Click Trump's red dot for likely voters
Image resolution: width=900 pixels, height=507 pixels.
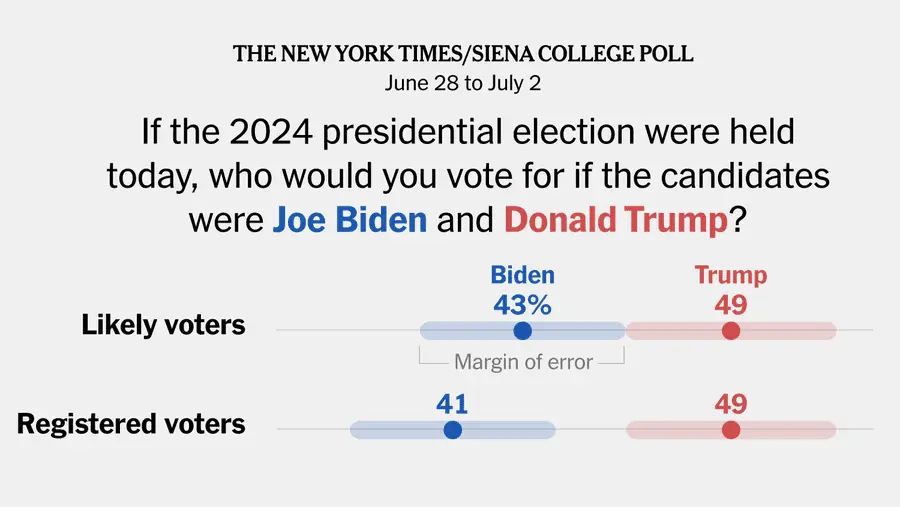click(731, 331)
